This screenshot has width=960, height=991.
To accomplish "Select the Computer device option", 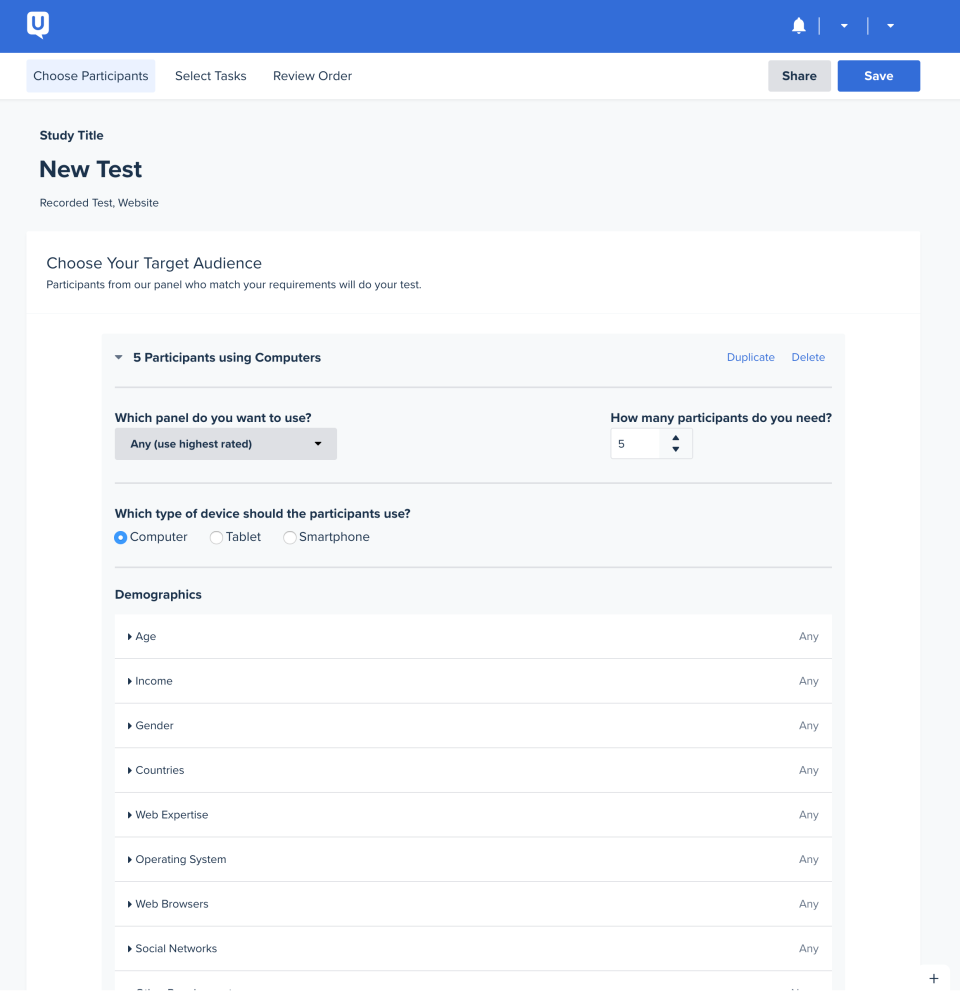I will click(x=121, y=537).
